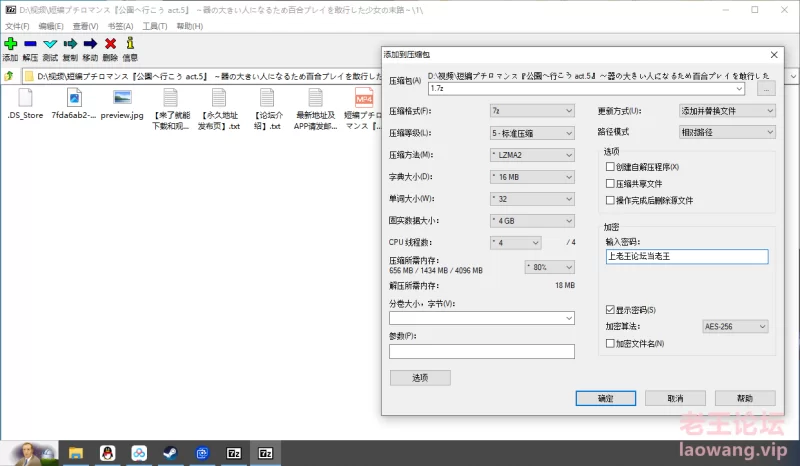Expand the archive name 1.7z combo box
Viewport: 800px width, 466px height.
point(739,88)
